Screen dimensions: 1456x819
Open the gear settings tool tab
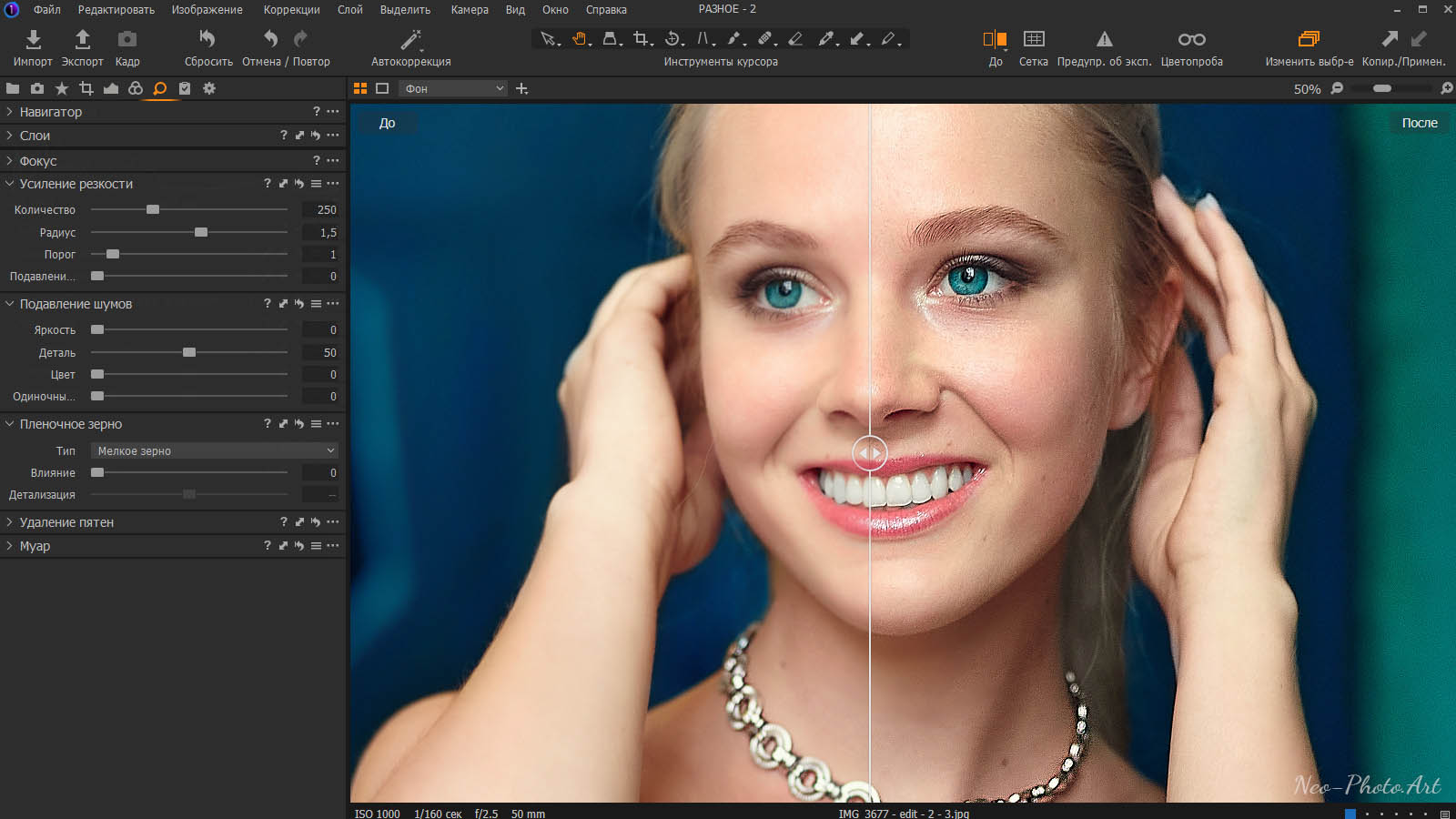point(209,88)
